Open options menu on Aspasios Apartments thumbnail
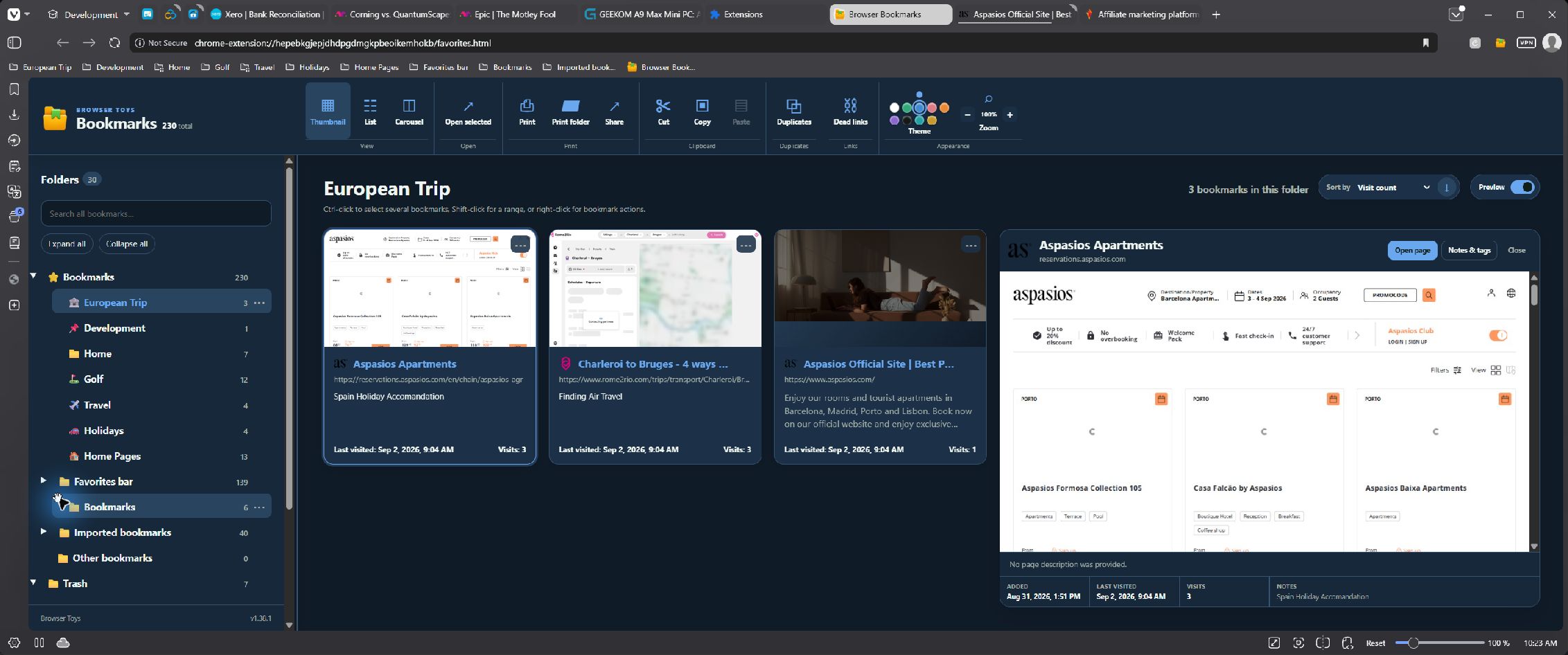Image resolution: width=1568 pixels, height=655 pixels. tap(520, 245)
